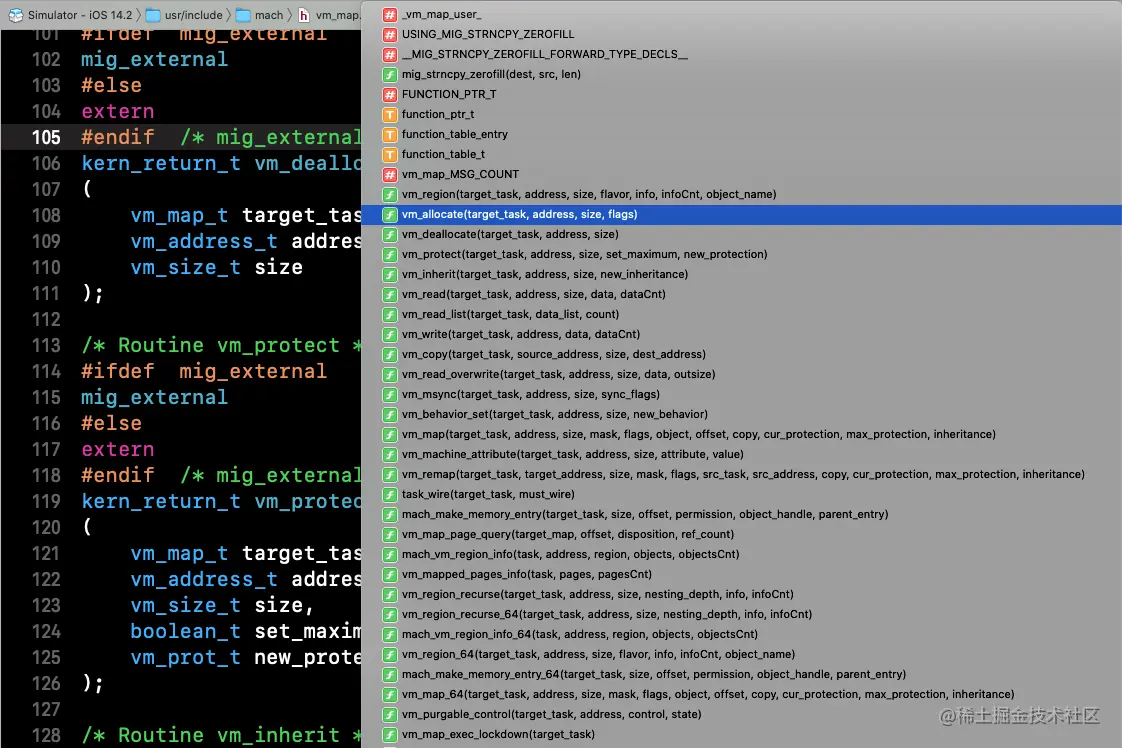Click the typedef icon beside function_ptr_t
Image resolution: width=1122 pixels, height=748 pixels.
pos(390,115)
